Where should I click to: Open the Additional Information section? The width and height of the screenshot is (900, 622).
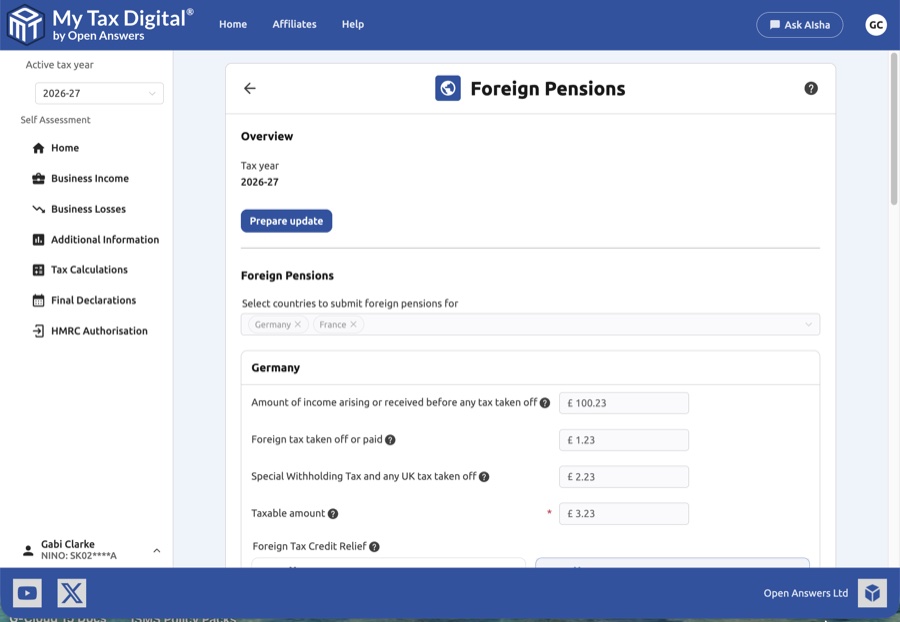104,239
